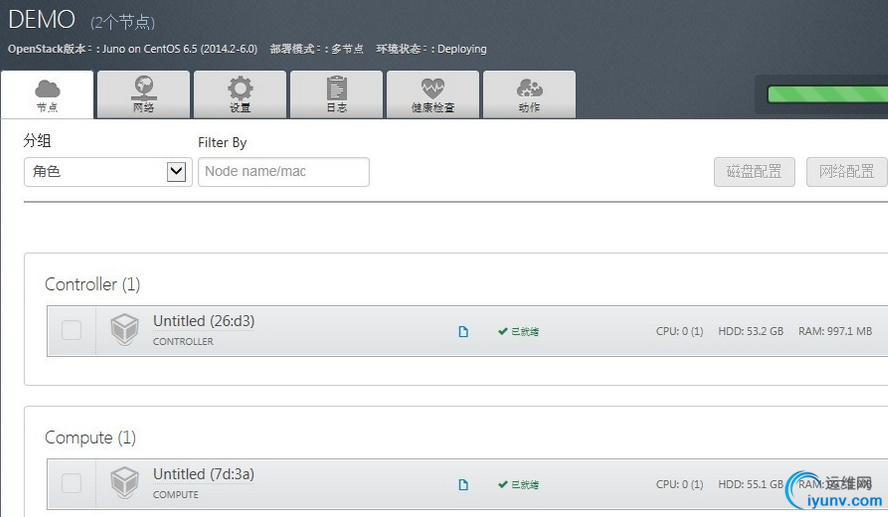Click HDD: 55.1 GB of compute node

click(x=751, y=484)
